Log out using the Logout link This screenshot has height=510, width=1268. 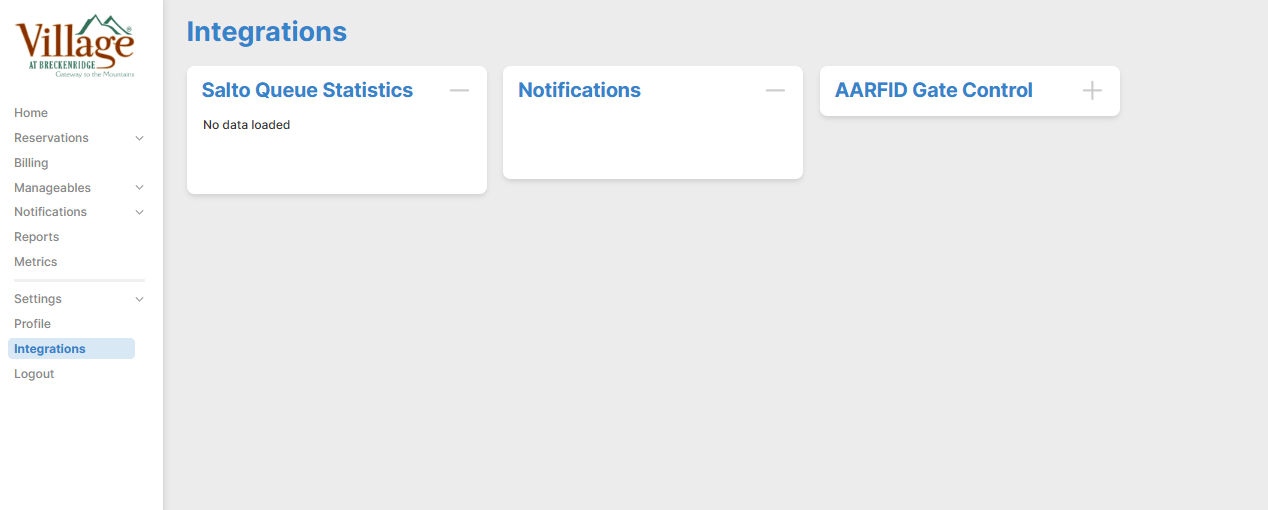click(x=34, y=374)
